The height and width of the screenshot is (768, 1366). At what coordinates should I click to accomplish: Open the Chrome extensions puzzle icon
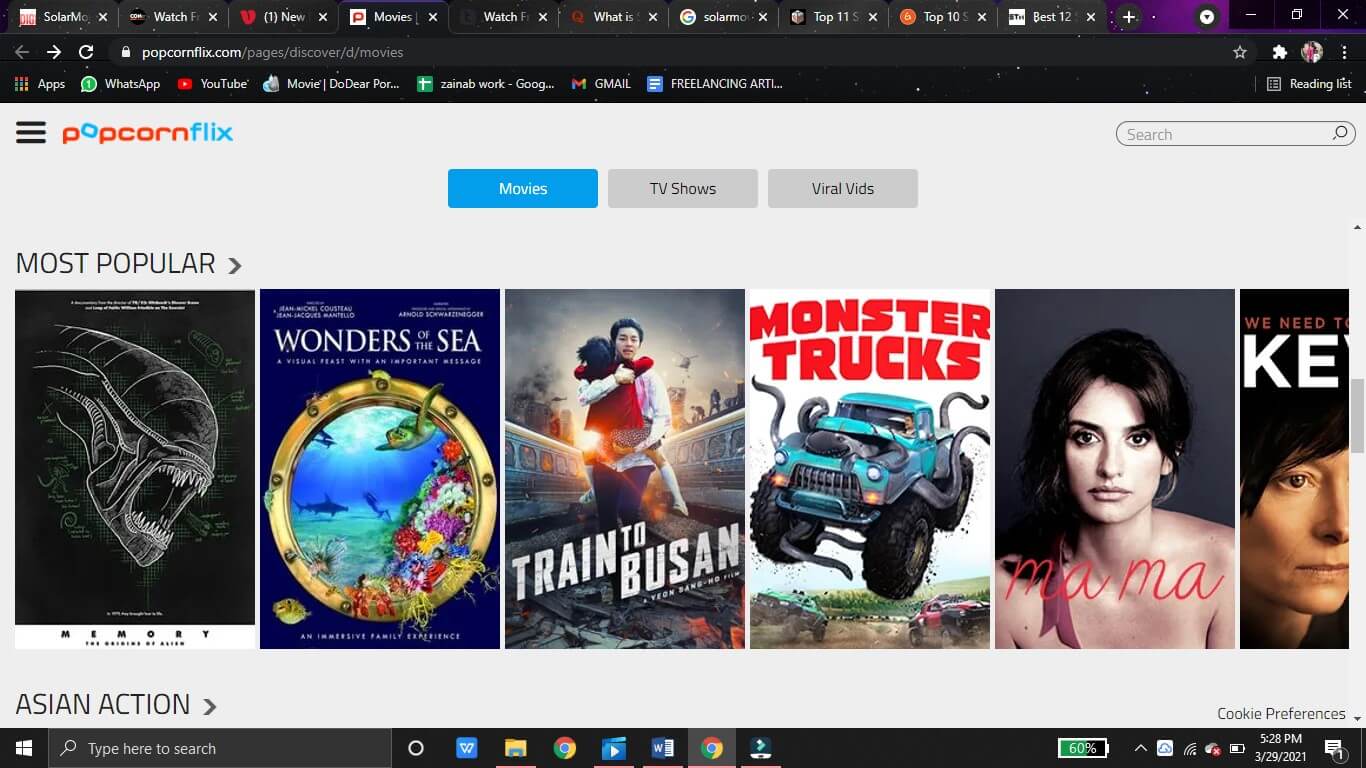(x=1279, y=52)
